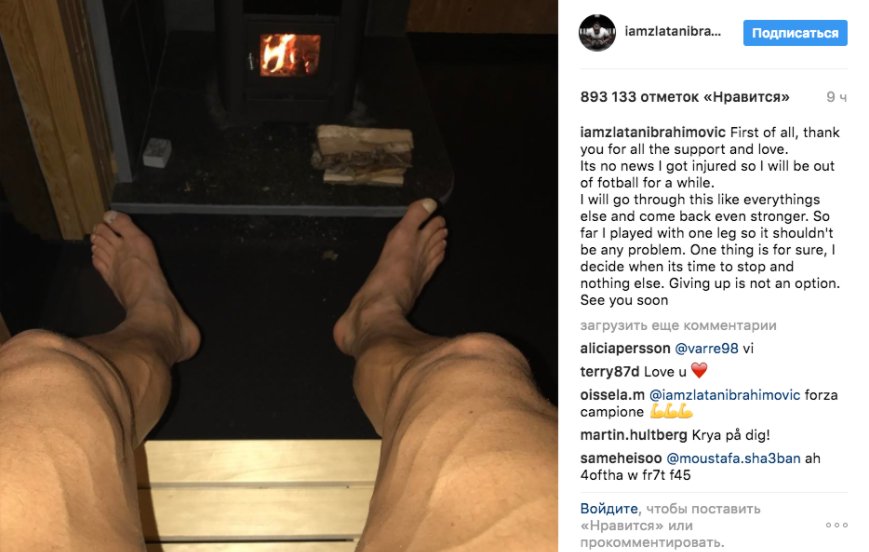Open the three-dots more options menu
Viewport: 869px width, 552px height.
[836, 525]
